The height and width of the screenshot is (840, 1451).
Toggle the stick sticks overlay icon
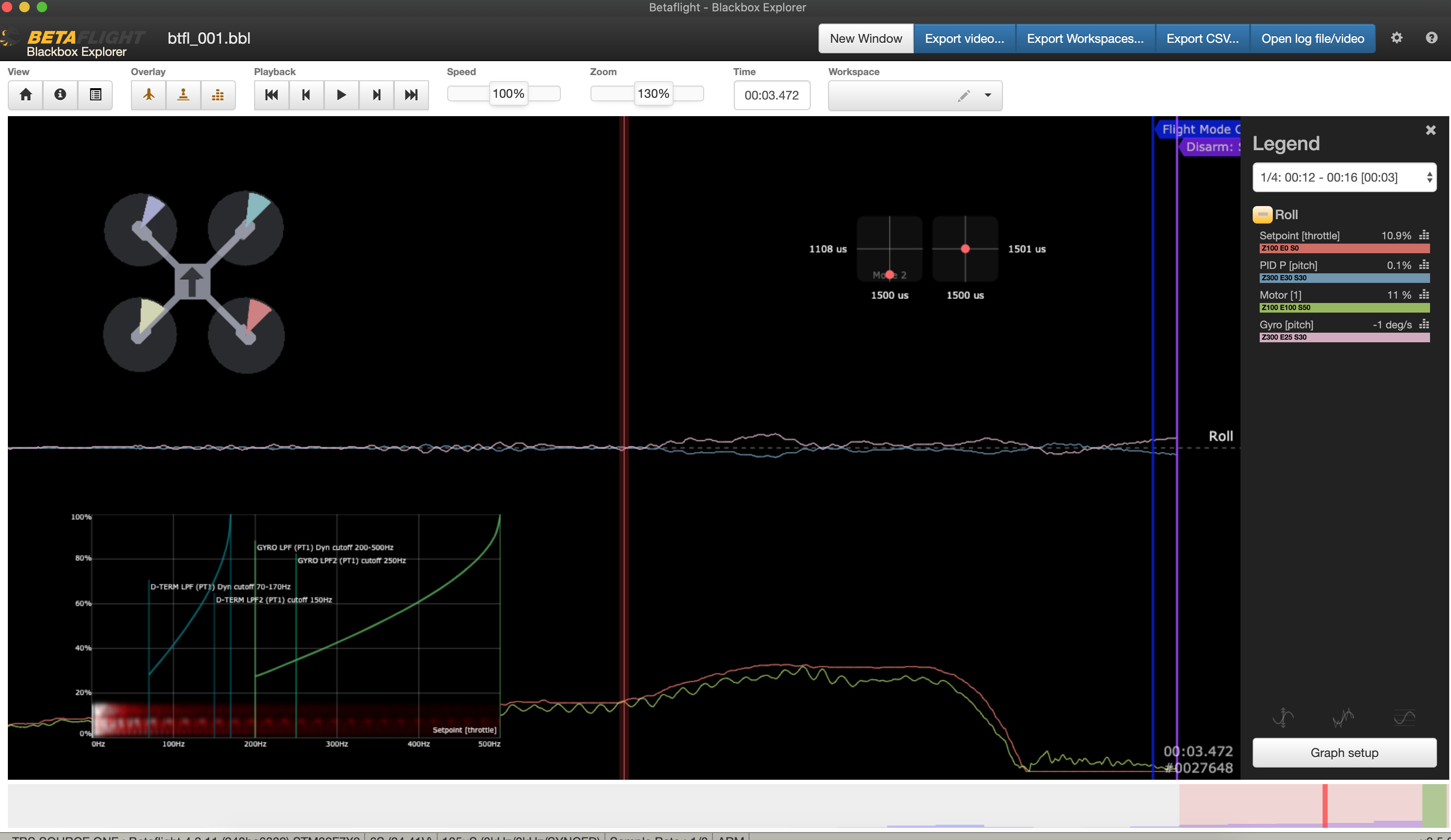183,95
